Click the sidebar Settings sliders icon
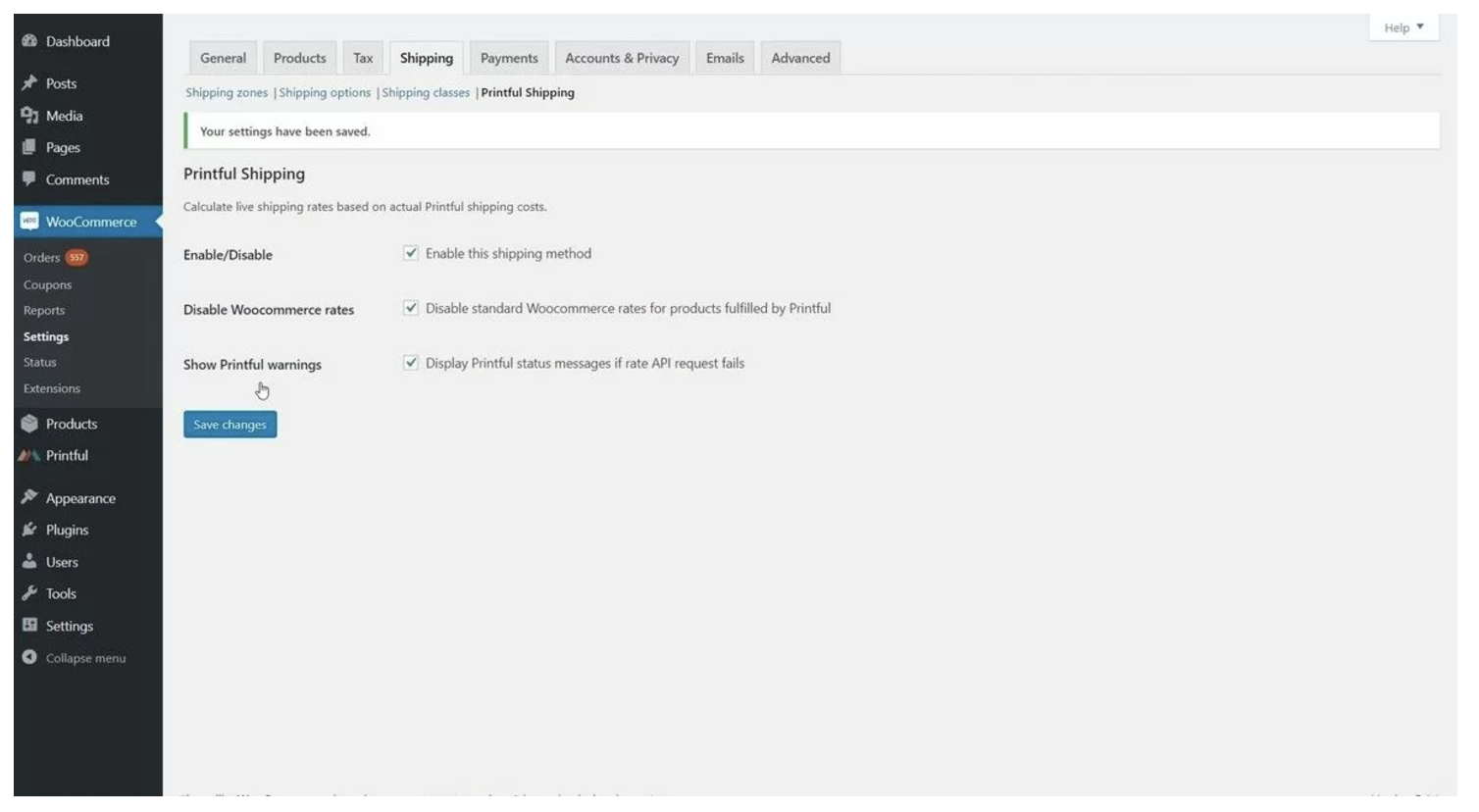Screen dimensions: 1479x812 (29, 625)
